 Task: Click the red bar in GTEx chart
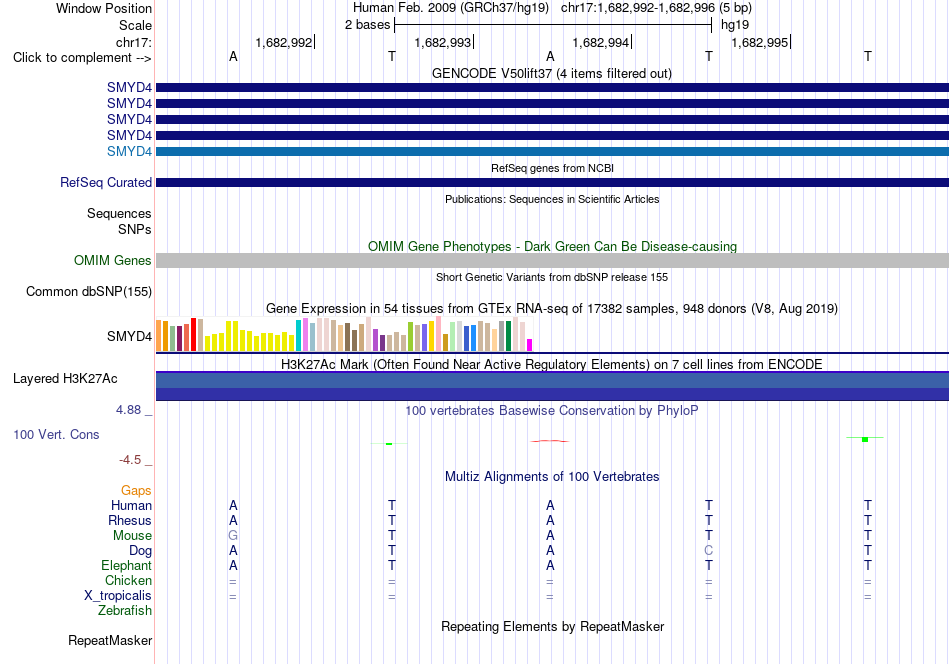pyautogui.click(x=193, y=334)
